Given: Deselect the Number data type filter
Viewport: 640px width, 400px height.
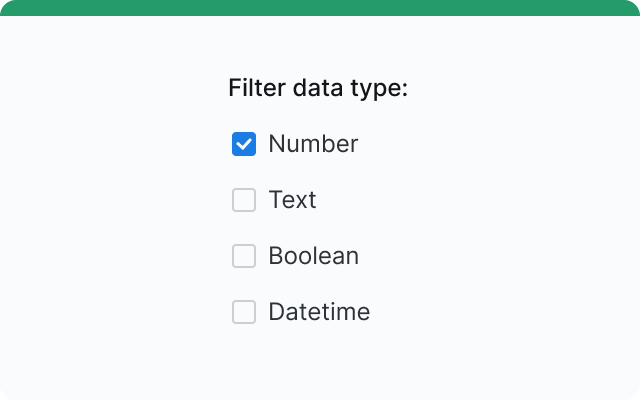Looking at the screenshot, I should click(244, 144).
